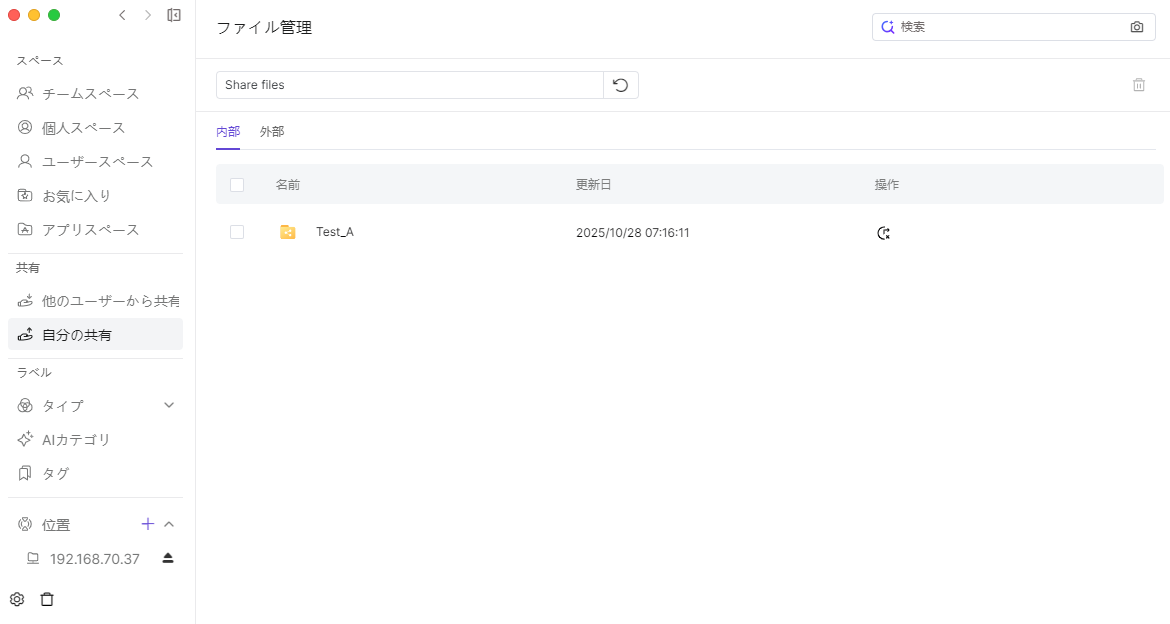The width and height of the screenshot is (1170, 624).
Task: Eject the 192.168.70.37 location
Action: click(168, 558)
